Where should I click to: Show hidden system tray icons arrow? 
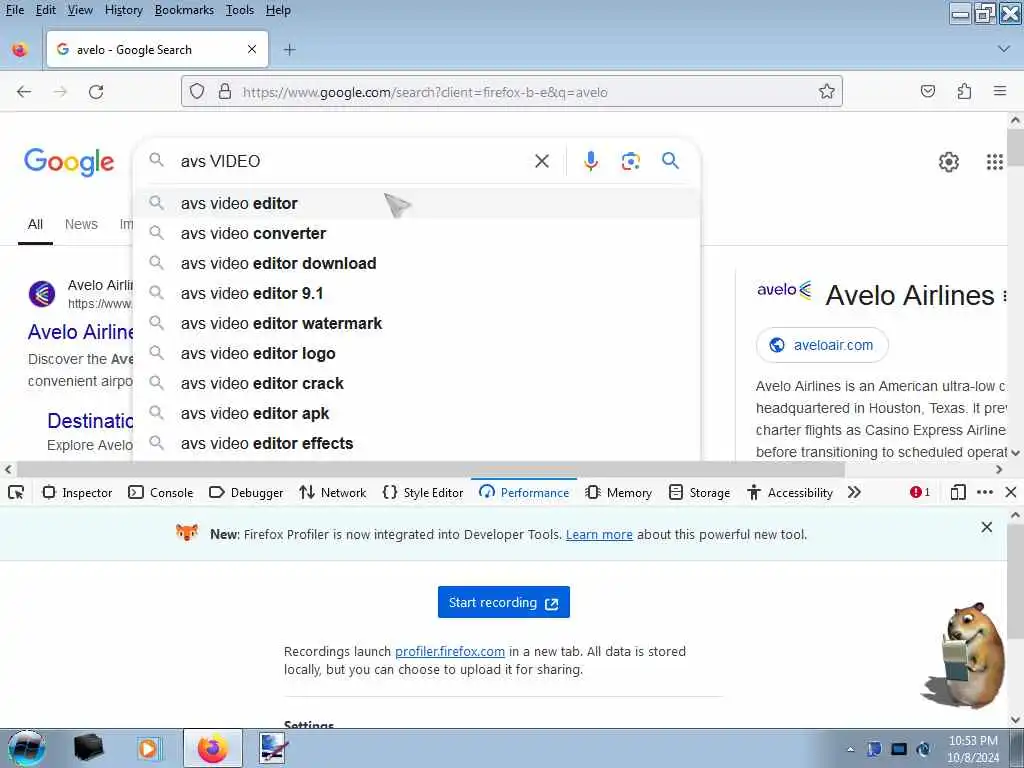click(x=850, y=749)
